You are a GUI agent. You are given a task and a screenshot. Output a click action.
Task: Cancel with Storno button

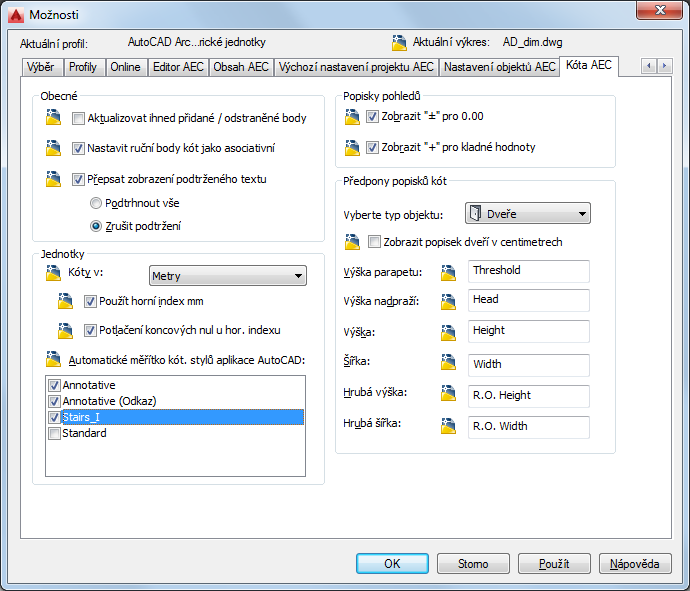[x=473, y=564]
